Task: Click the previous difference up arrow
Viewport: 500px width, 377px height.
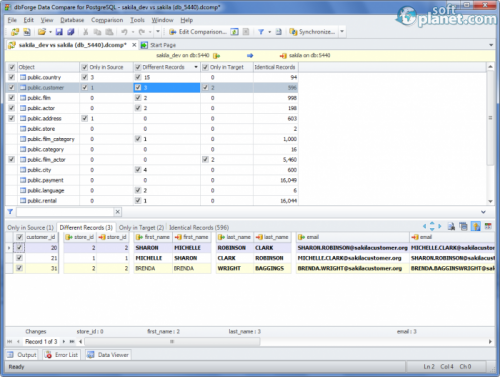Action: point(432,223)
